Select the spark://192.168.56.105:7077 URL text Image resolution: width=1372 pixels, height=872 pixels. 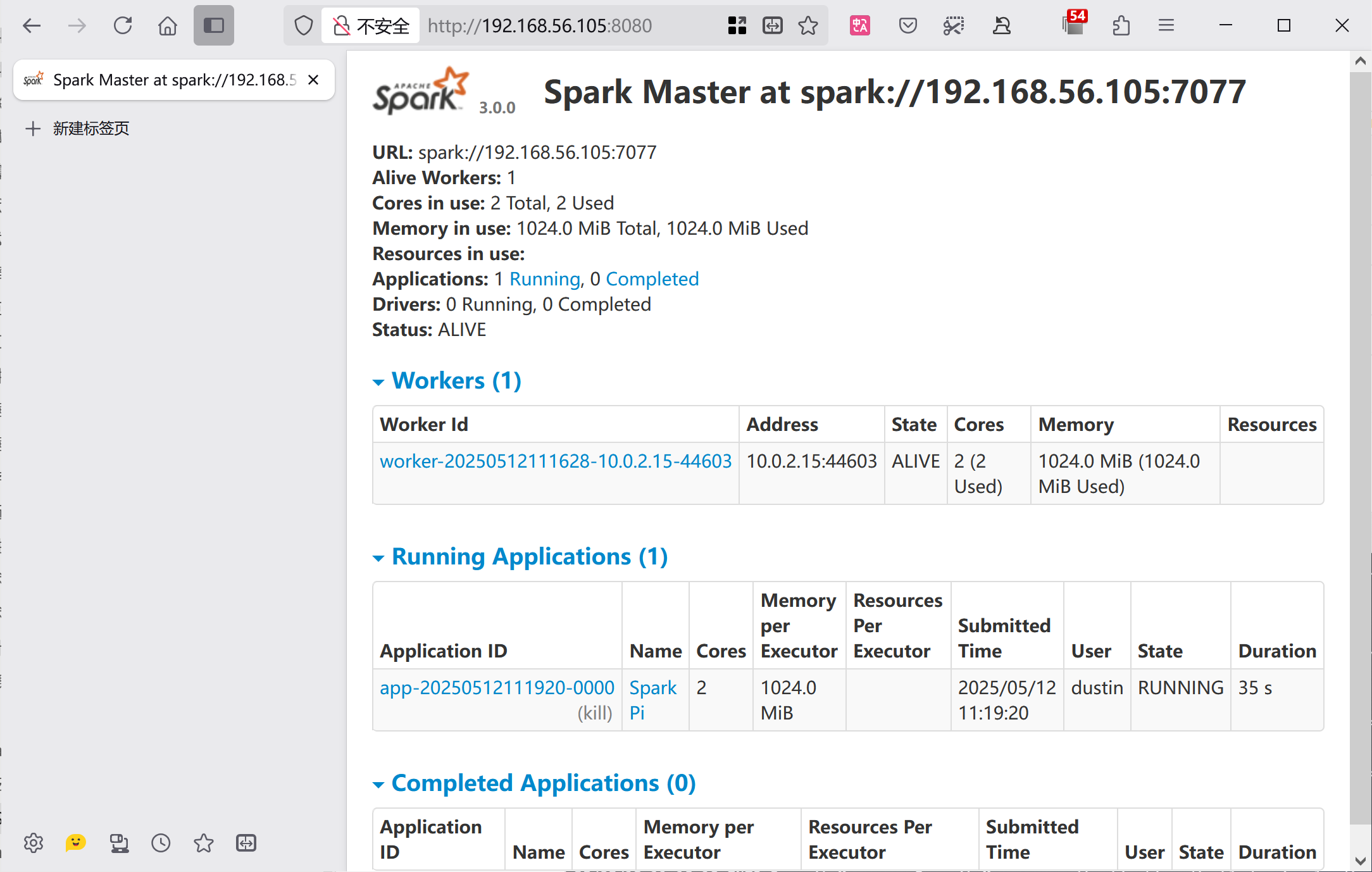[537, 153]
